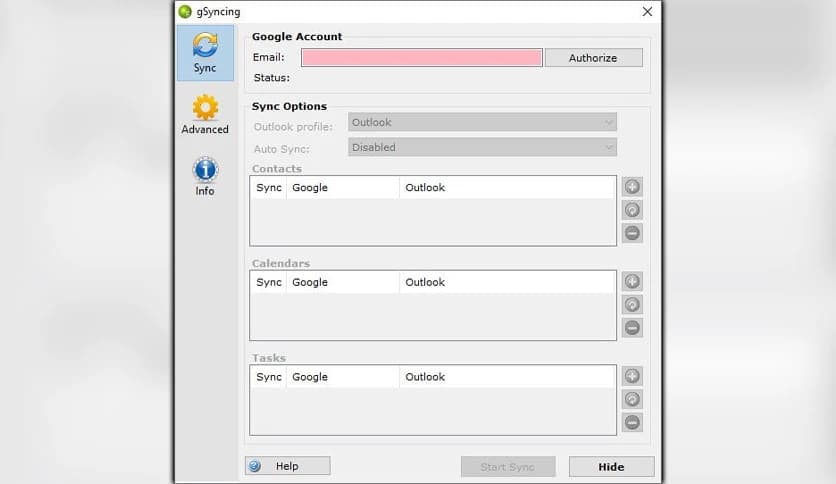The width and height of the screenshot is (836, 484).
Task: Click the Google column header in Contacts
Action: point(343,188)
